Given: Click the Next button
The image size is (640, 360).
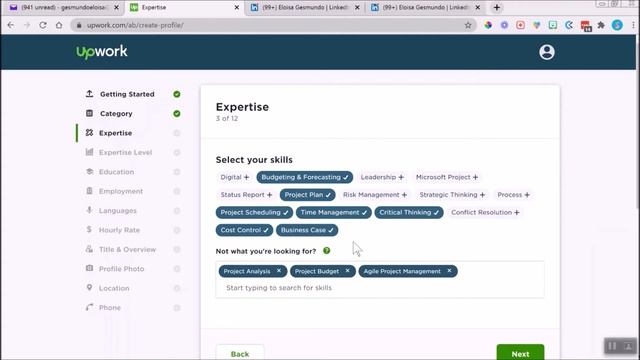Looking at the screenshot, I should [x=520, y=353].
